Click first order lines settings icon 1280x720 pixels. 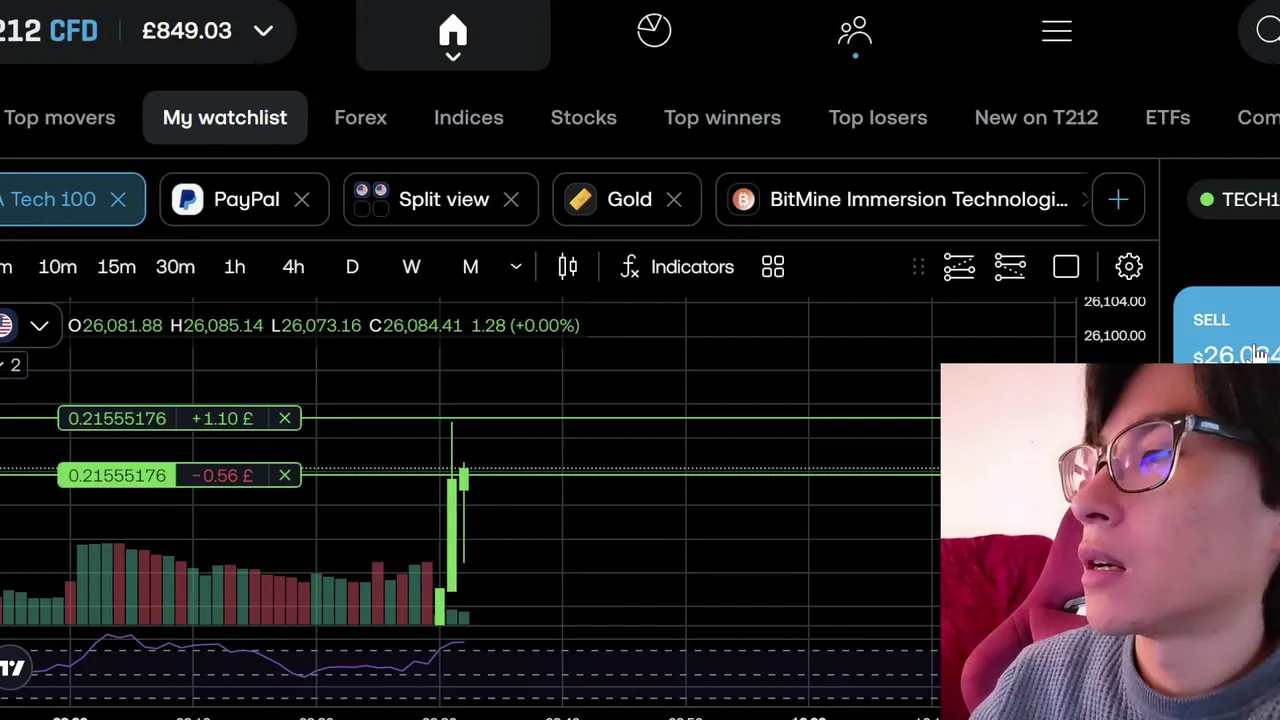click(959, 267)
